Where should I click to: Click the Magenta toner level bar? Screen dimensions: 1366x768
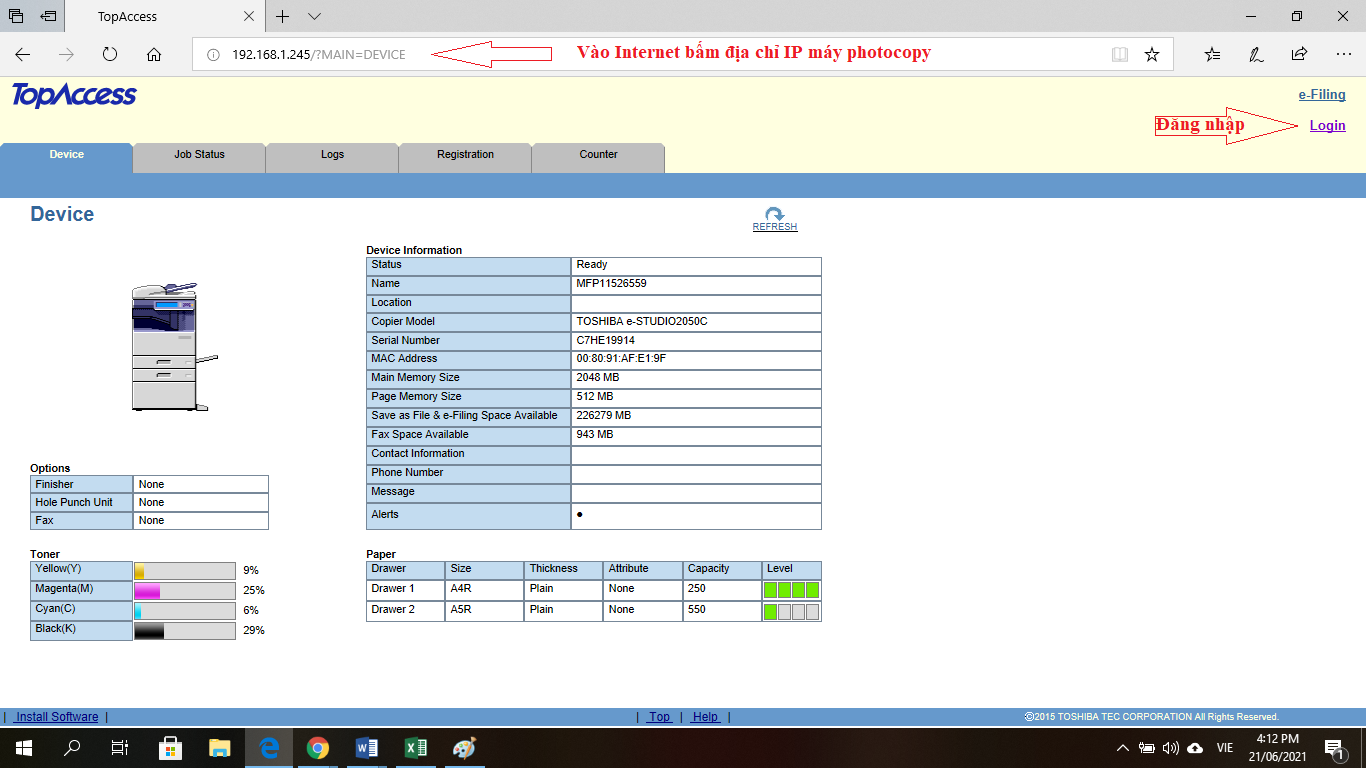tap(184, 591)
